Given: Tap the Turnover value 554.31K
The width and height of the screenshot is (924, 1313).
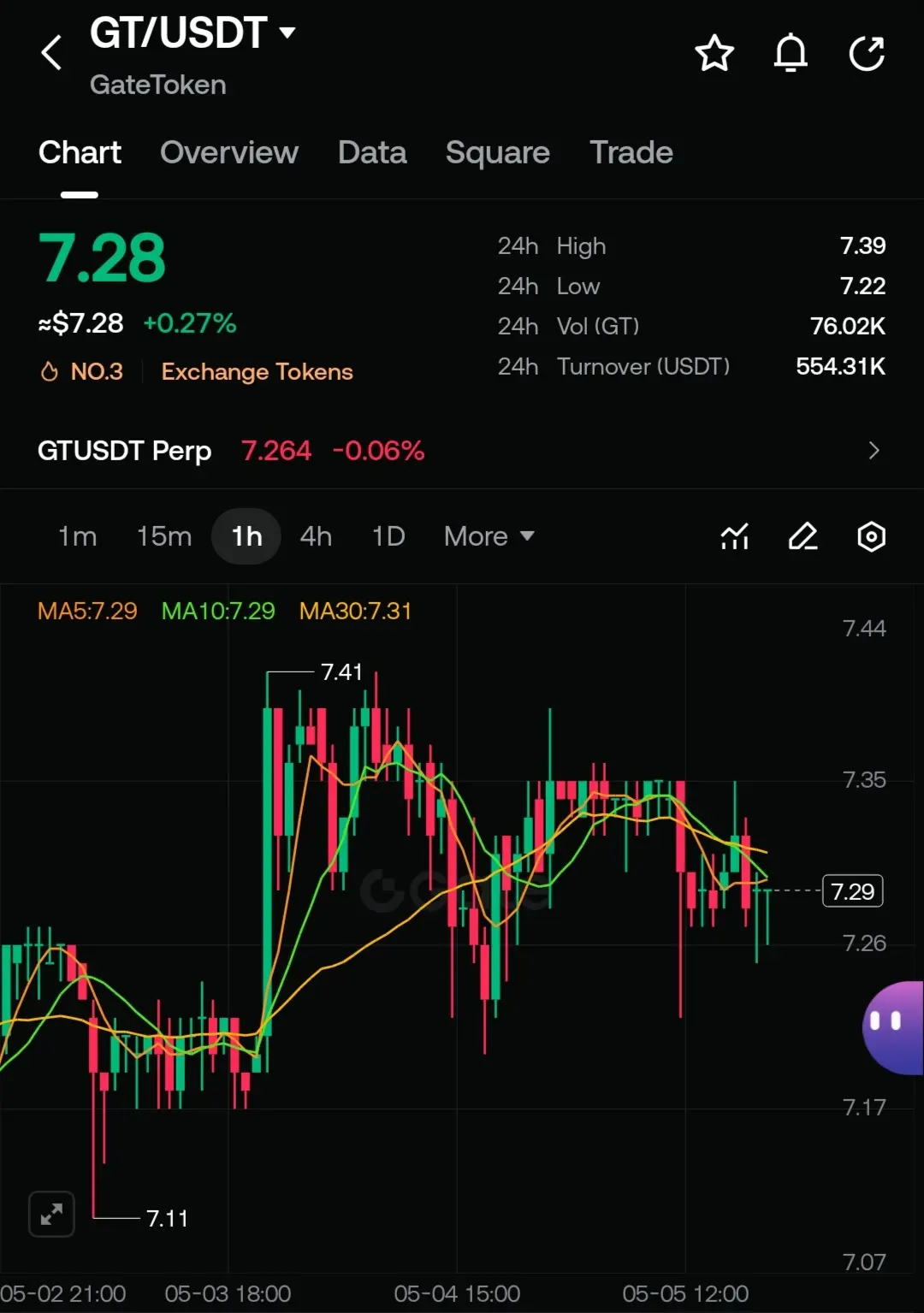Looking at the screenshot, I should pos(841,366).
